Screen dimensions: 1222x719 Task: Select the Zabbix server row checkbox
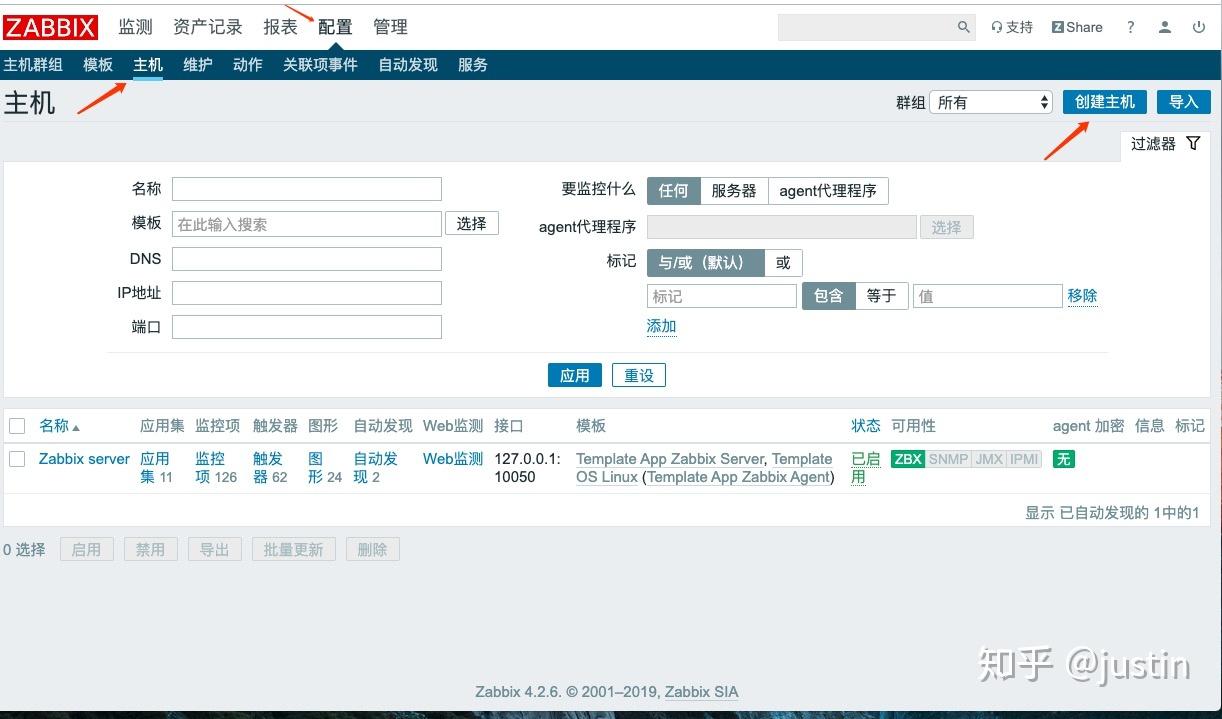point(17,458)
